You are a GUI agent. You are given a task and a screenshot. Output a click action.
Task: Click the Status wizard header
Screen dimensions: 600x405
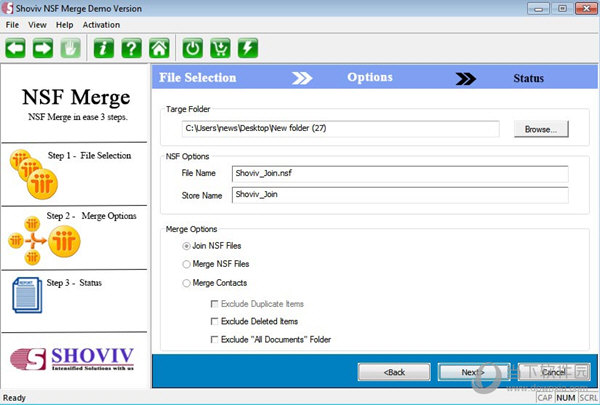[528, 78]
